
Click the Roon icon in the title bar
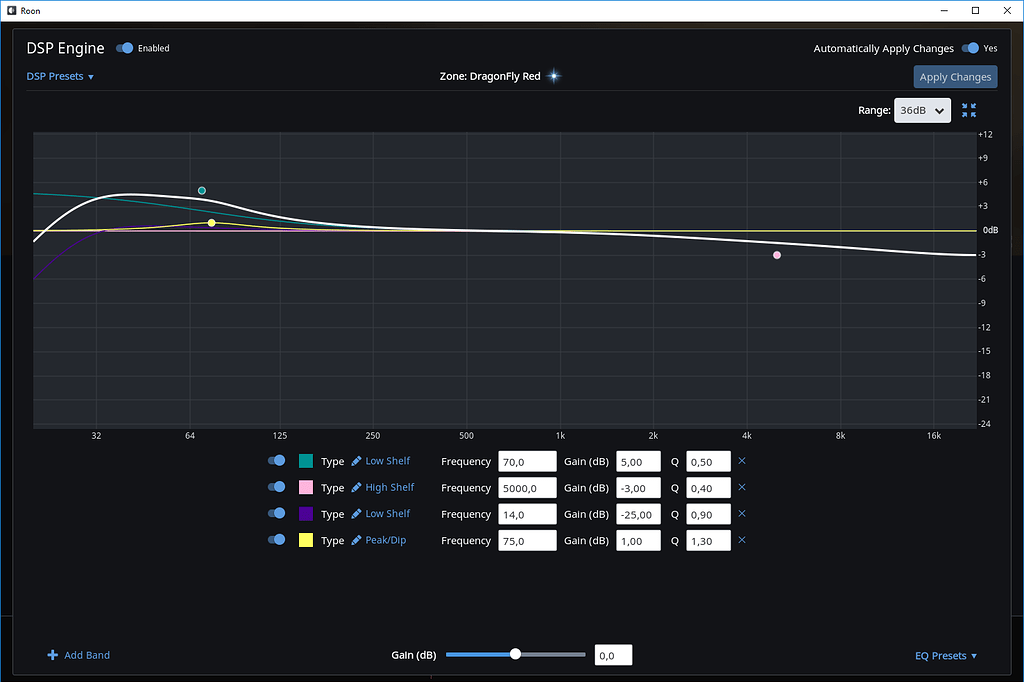(x=10, y=10)
